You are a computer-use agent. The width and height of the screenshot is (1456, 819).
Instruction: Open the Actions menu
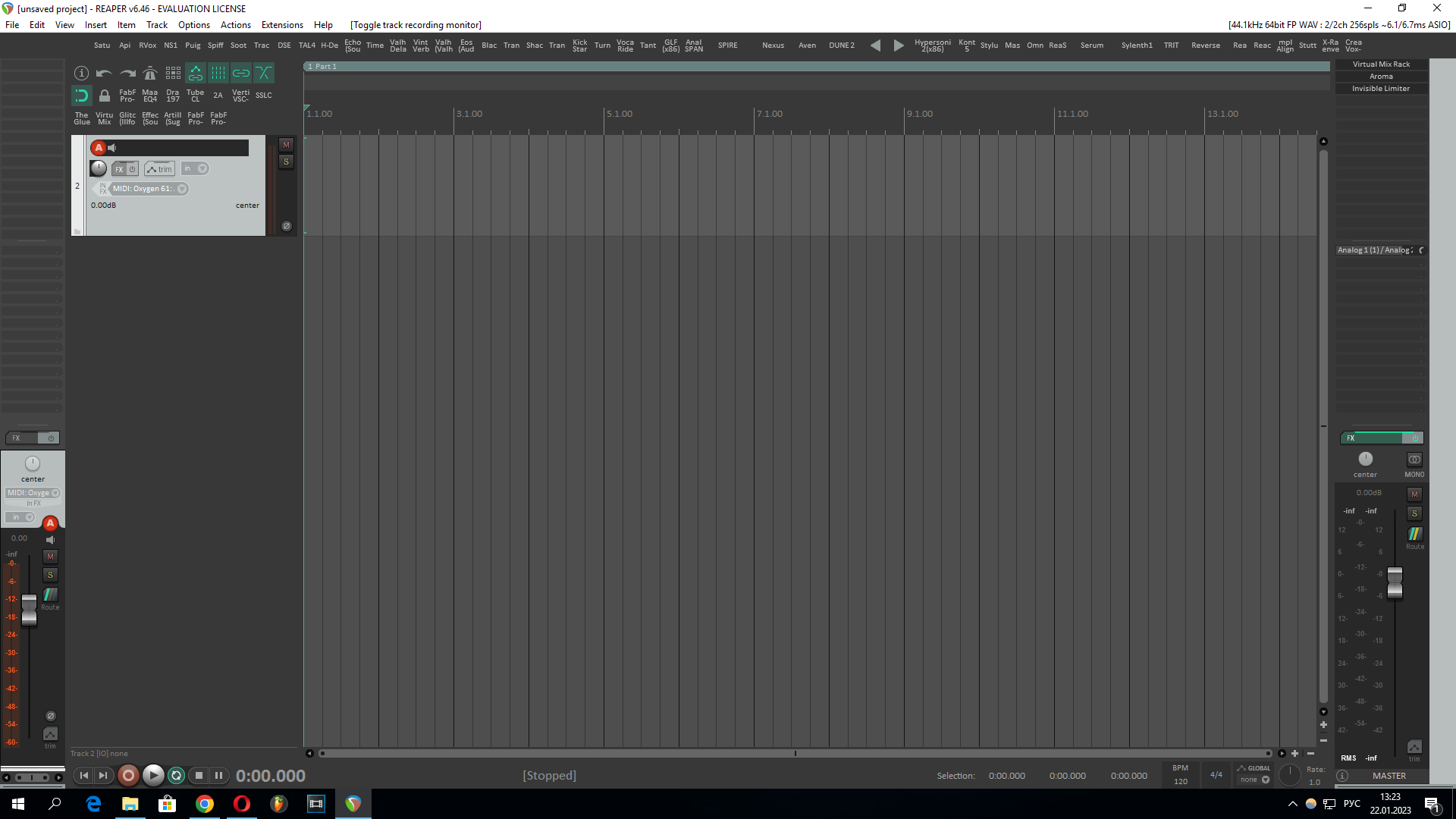[235, 25]
